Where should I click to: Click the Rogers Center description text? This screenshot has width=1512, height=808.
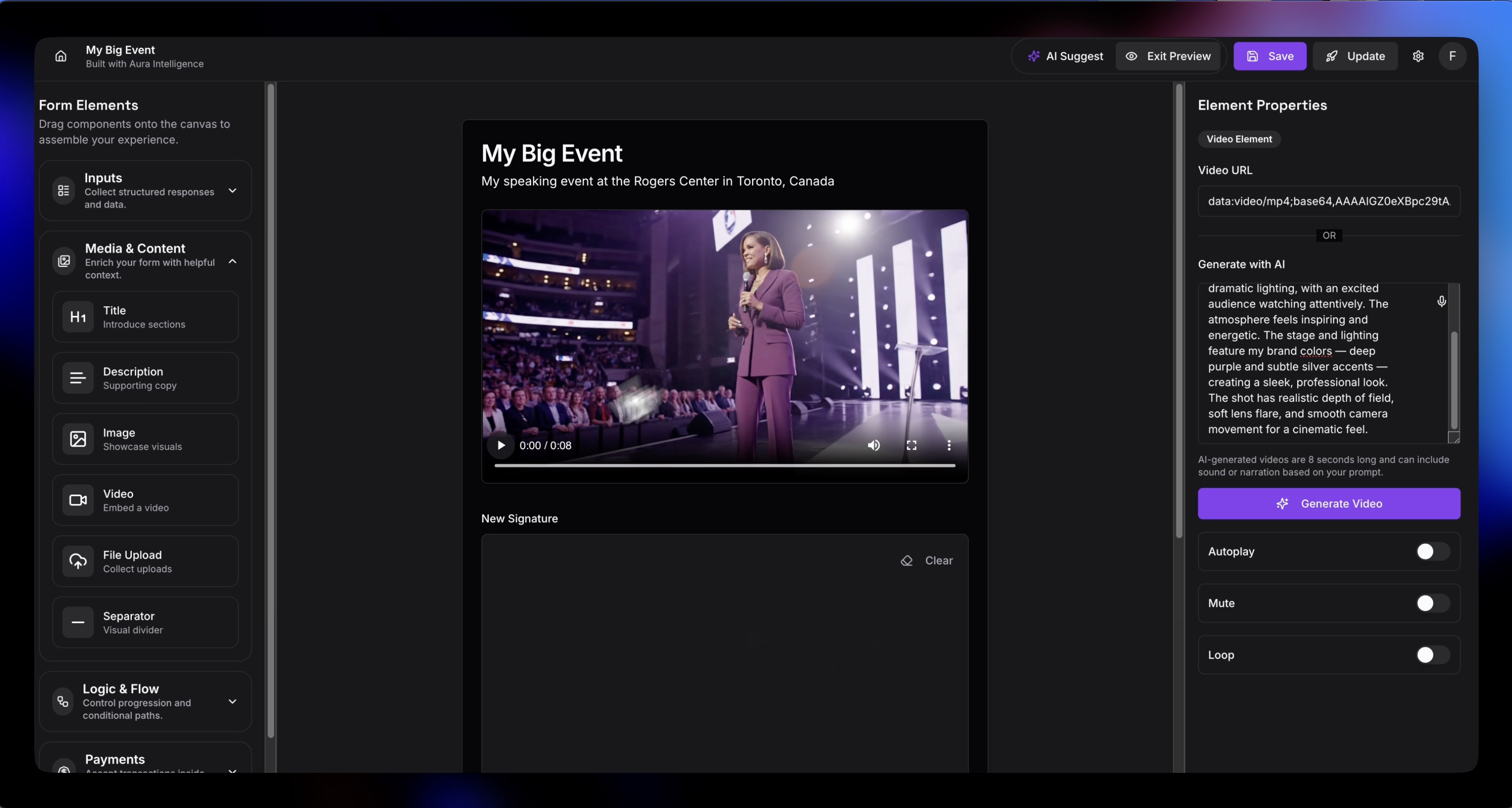[658, 181]
